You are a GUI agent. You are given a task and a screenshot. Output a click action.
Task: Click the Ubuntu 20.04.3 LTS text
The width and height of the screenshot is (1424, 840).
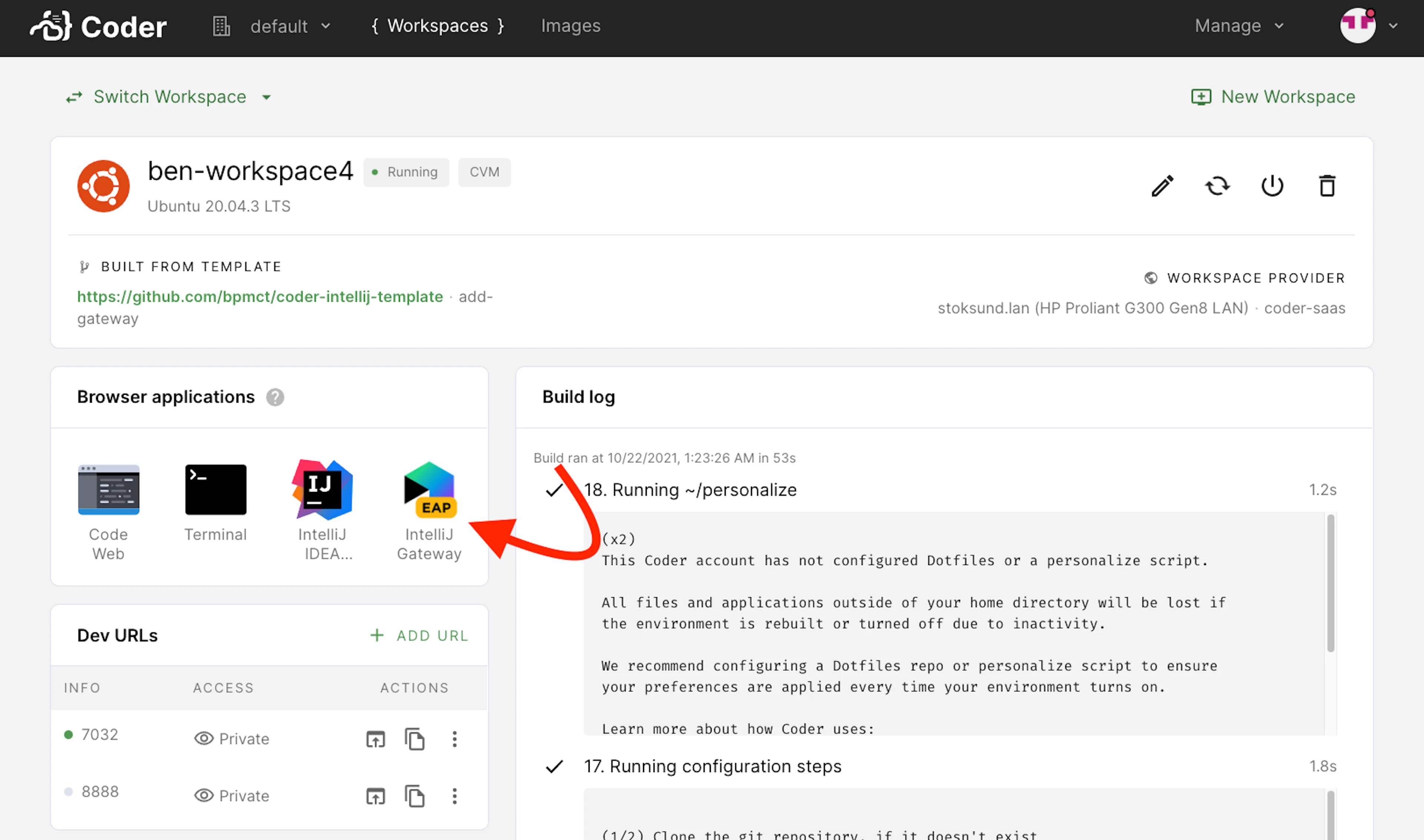tap(218, 206)
